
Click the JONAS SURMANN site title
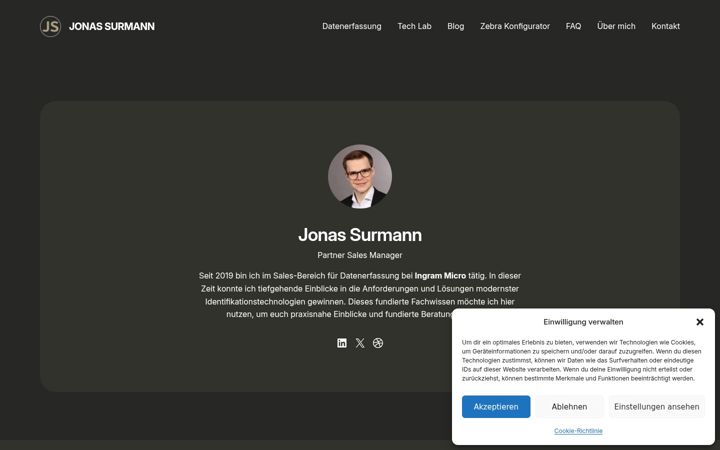click(x=112, y=26)
